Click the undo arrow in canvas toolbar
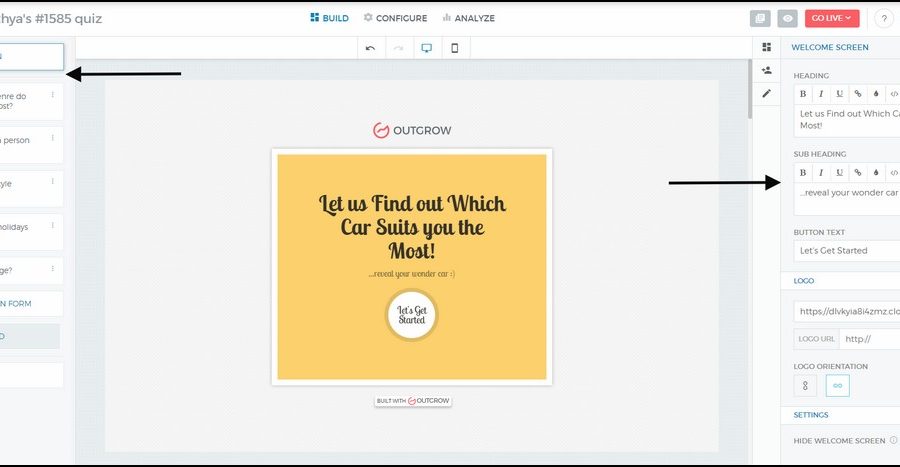The height and width of the screenshot is (467, 900). pyautogui.click(x=371, y=48)
